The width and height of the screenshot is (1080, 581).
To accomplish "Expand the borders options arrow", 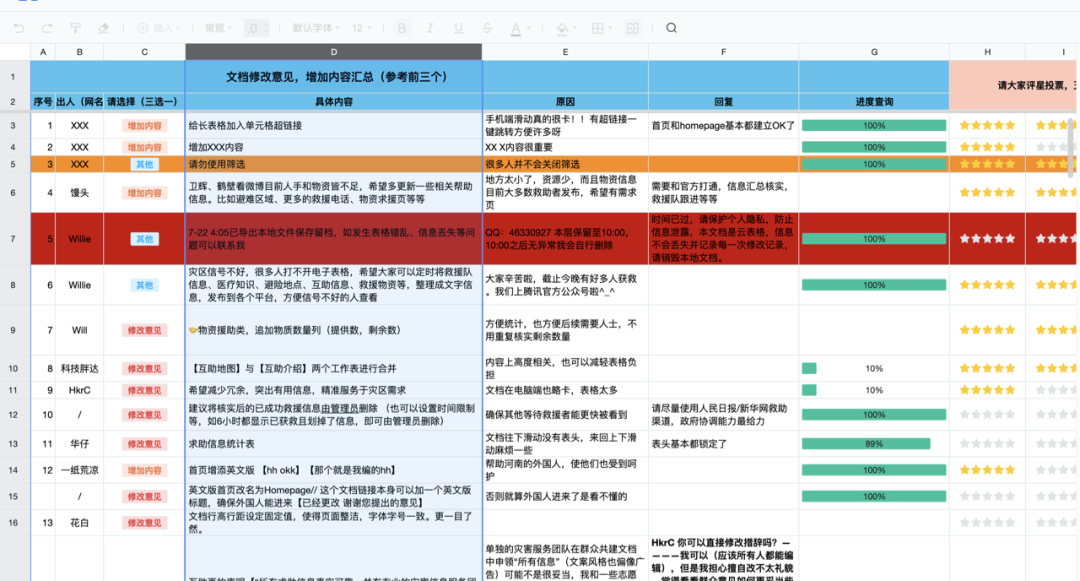I will point(610,29).
